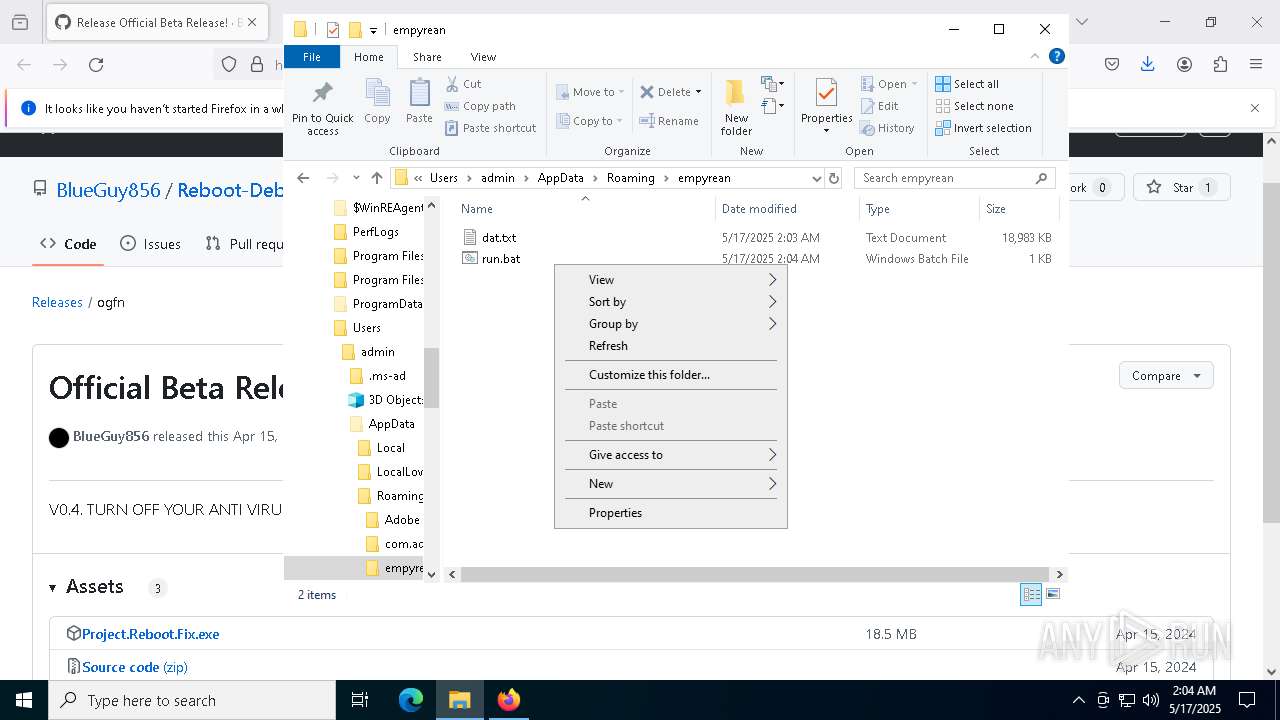Switch to the View ribbon tab
Image resolution: width=1280 pixels, height=720 pixels.
pyautogui.click(x=483, y=57)
